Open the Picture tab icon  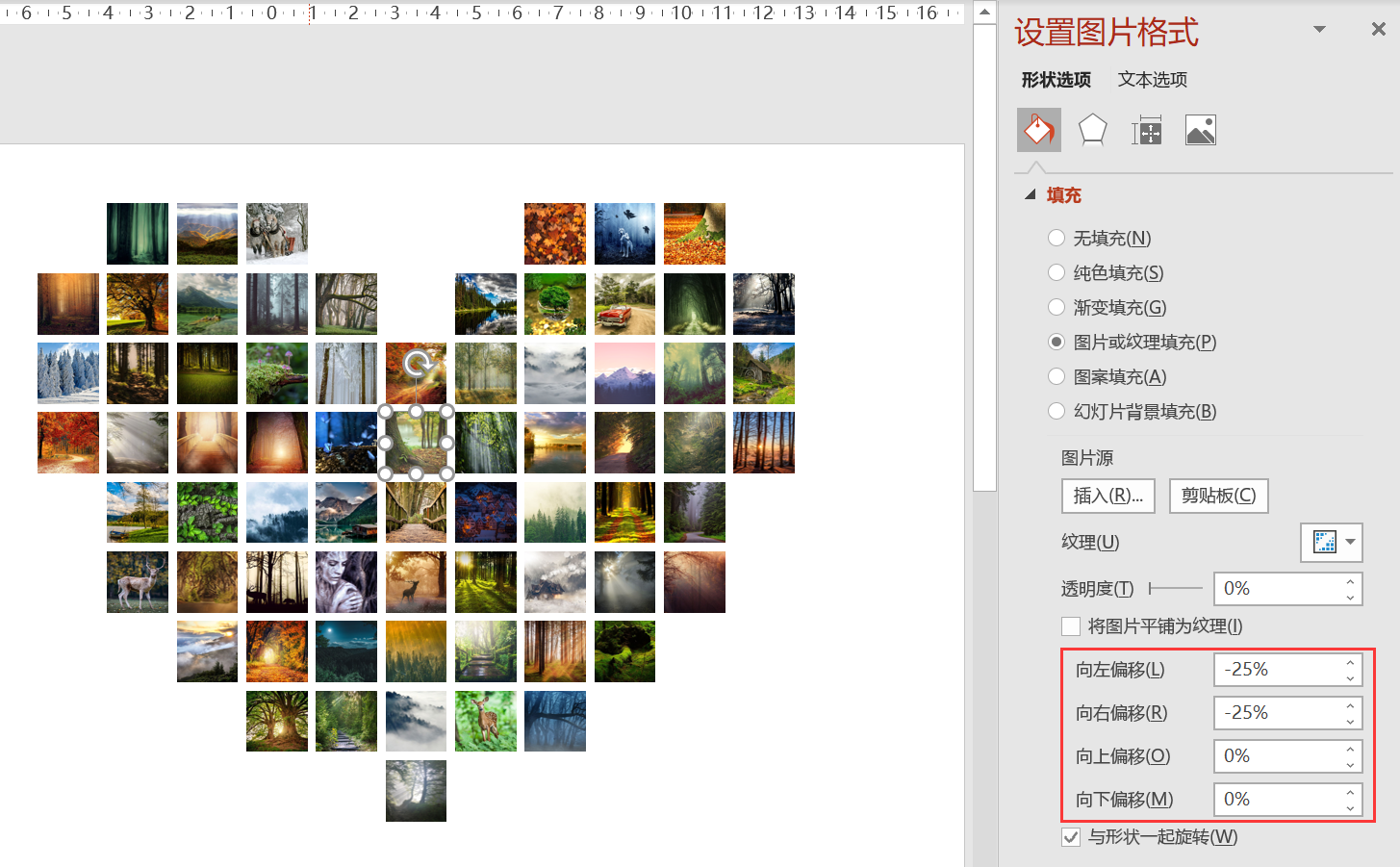pos(1201,130)
